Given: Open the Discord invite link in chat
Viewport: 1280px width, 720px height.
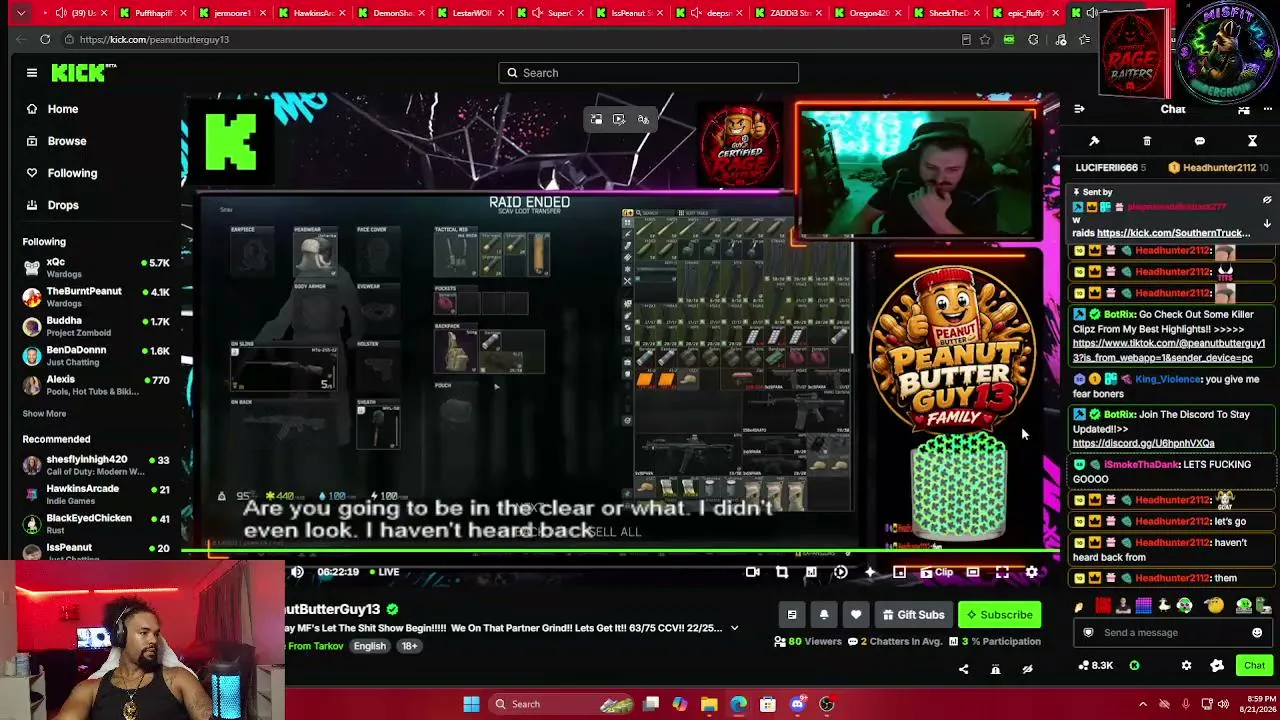Looking at the screenshot, I should coord(1144,443).
